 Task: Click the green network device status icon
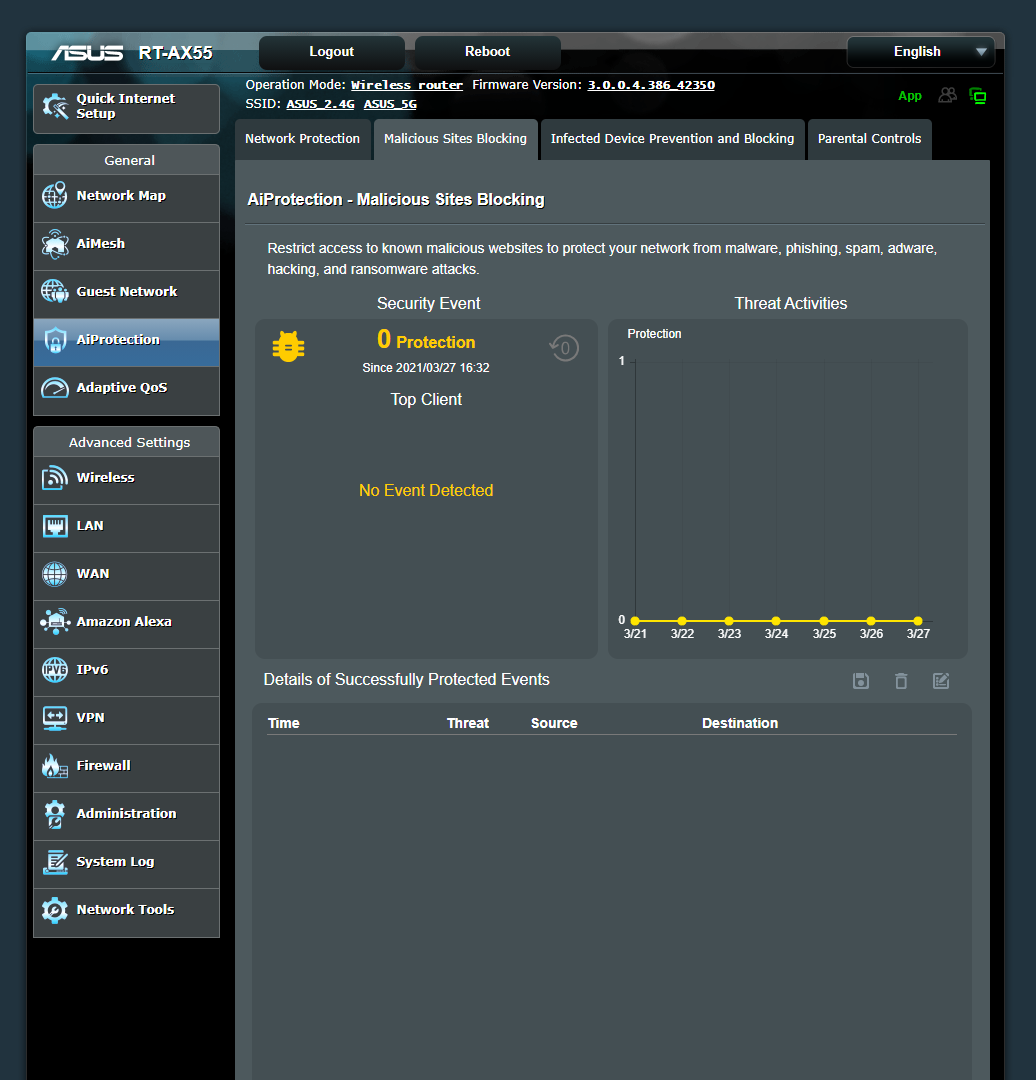pyautogui.click(x=977, y=96)
